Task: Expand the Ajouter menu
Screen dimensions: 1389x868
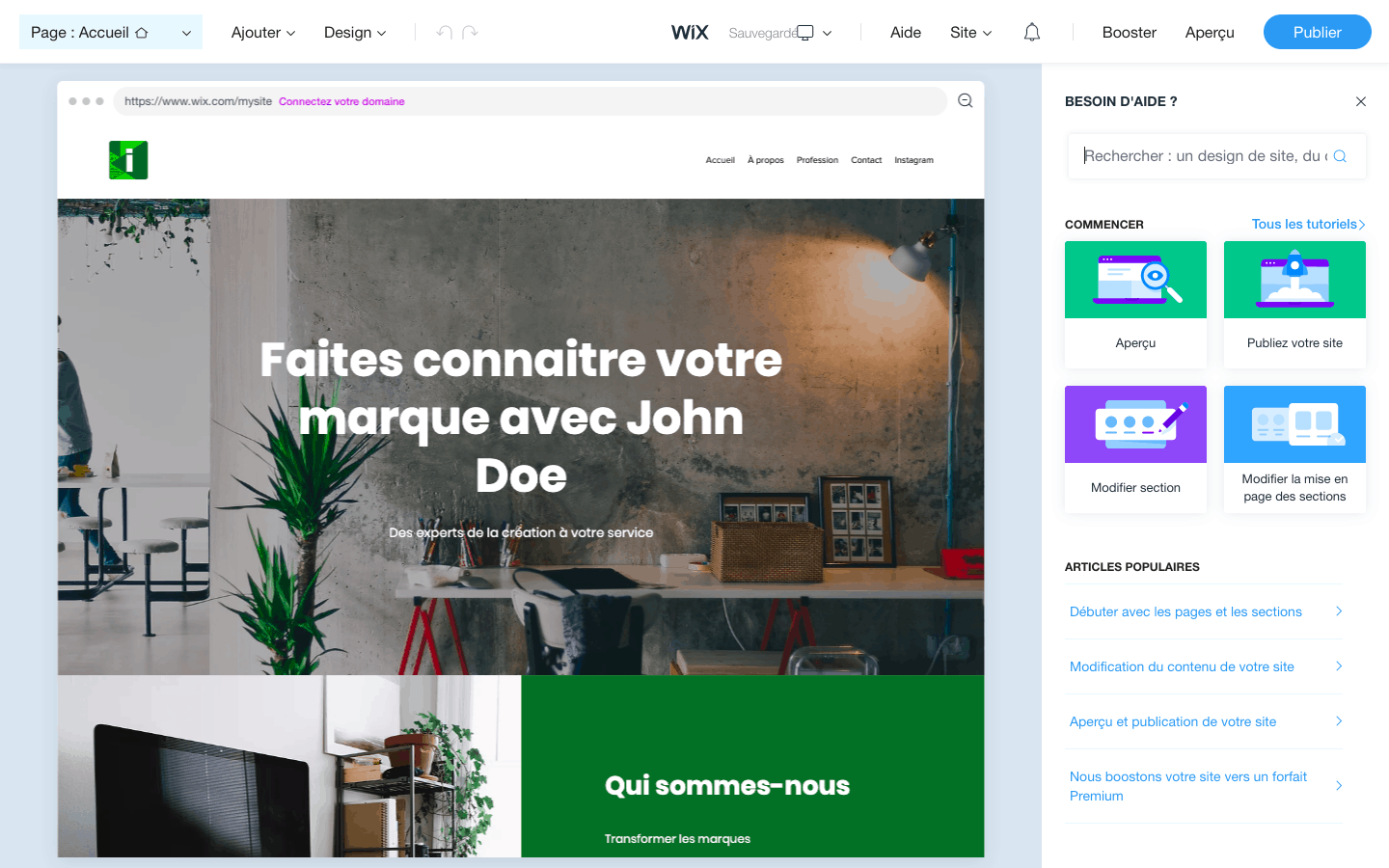Action: 263,33
